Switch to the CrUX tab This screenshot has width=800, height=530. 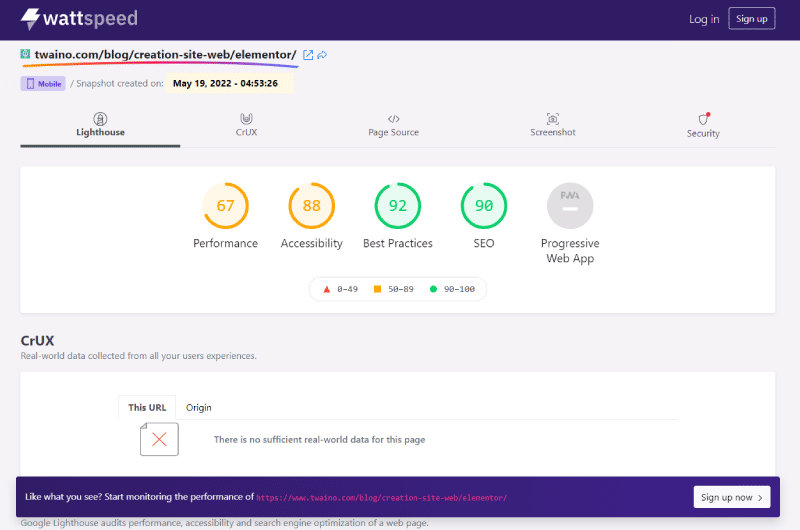[x=246, y=125]
